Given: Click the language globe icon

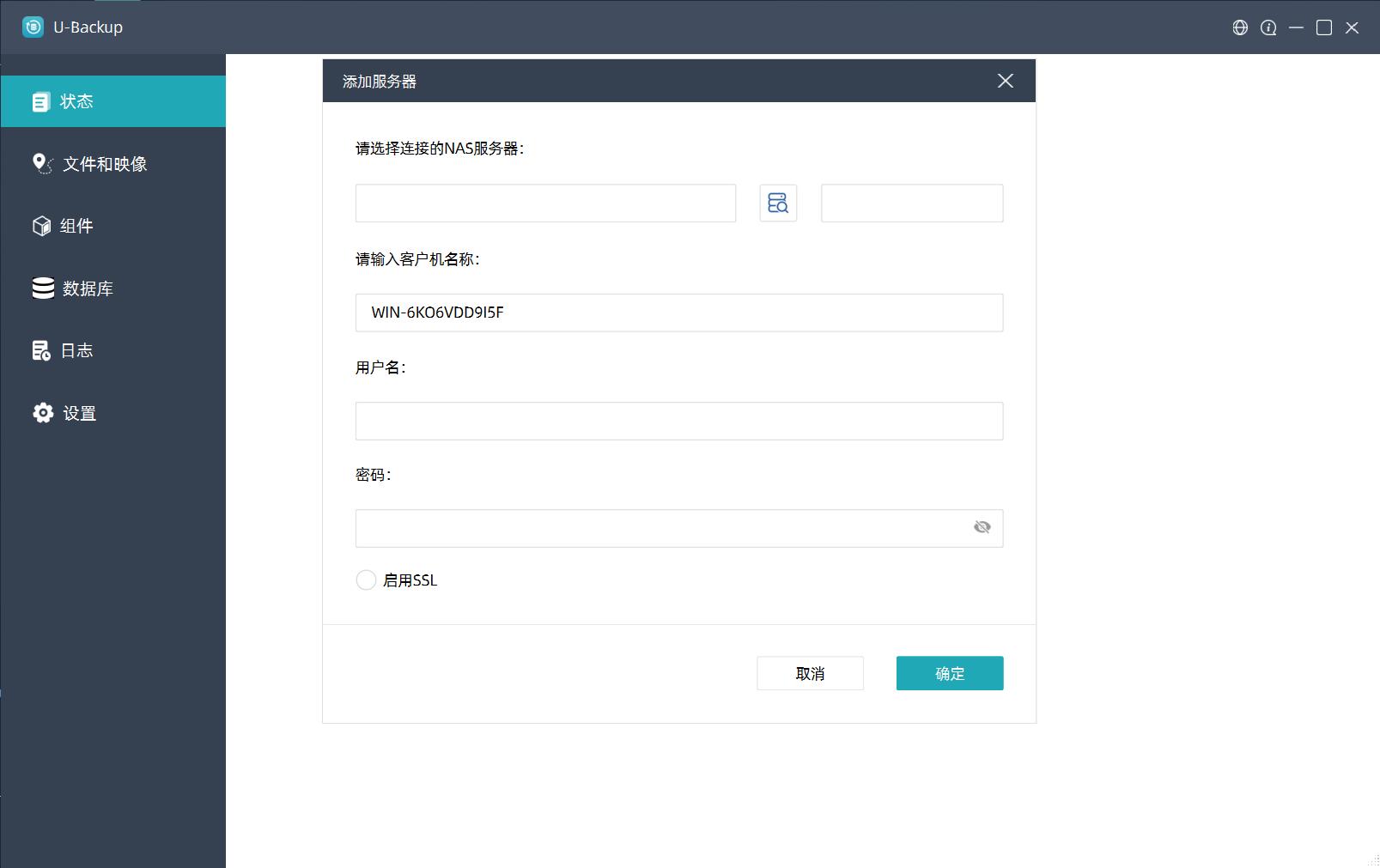Looking at the screenshot, I should click(x=1240, y=27).
